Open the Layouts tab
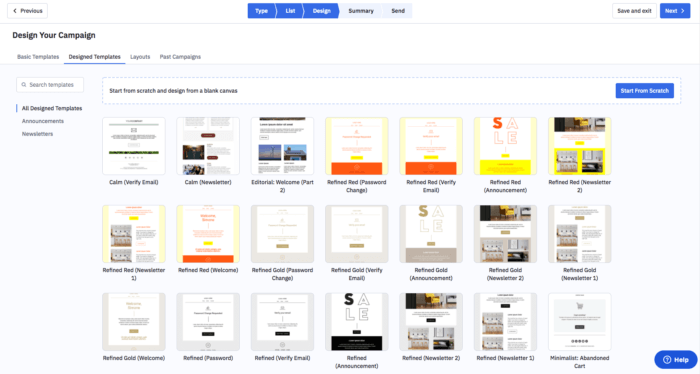The width and height of the screenshot is (700, 374). pos(140,57)
